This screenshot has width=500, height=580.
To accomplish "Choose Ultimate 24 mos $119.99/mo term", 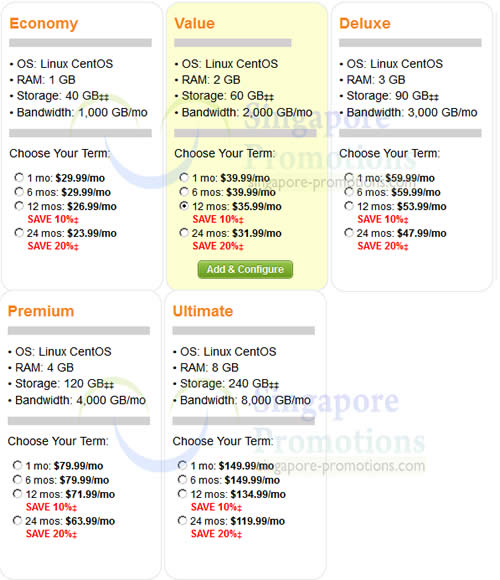I will point(182,520).
